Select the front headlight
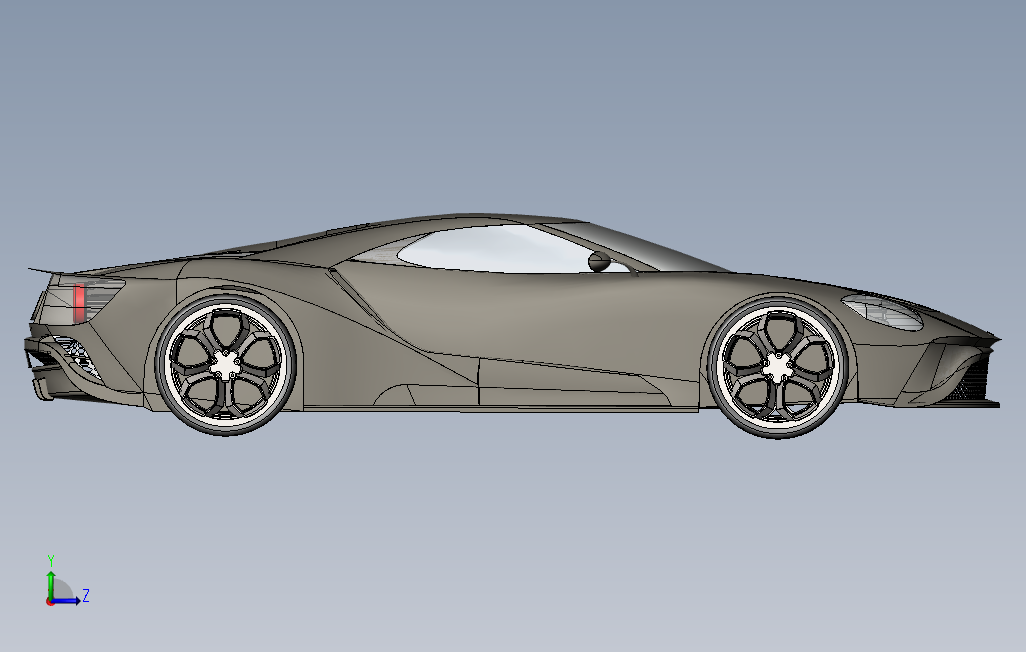This screenshot has width=1026, height=652. [x=882, y=312]
